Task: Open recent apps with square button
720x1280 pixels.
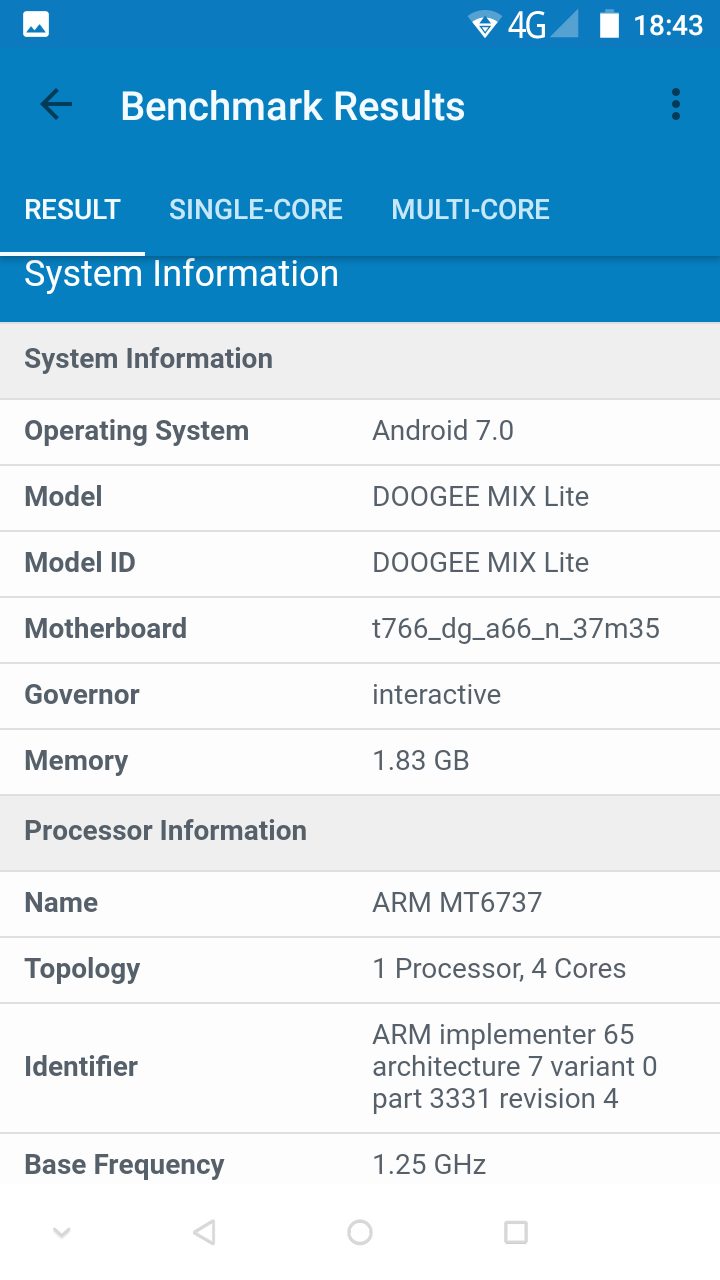Action: (x=516, y=1232)
